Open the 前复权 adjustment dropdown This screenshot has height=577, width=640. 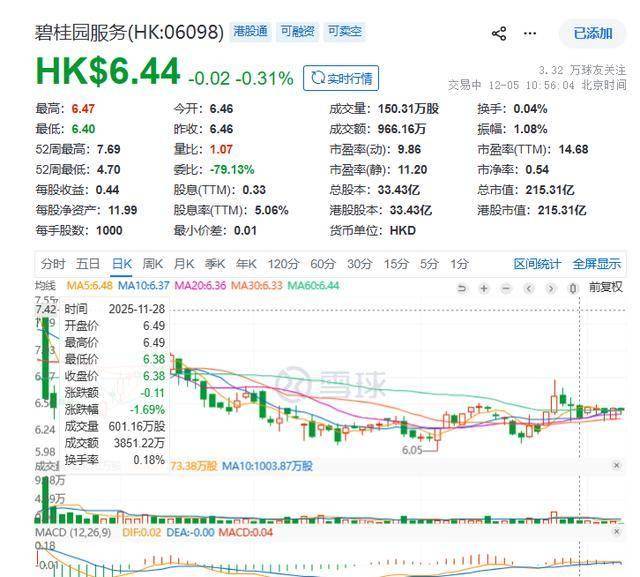pyautogui.click(x=604, y=288)
